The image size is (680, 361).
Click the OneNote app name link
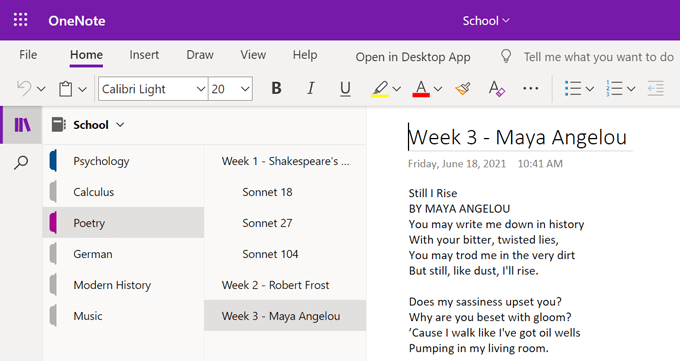(x=77, y=20)
